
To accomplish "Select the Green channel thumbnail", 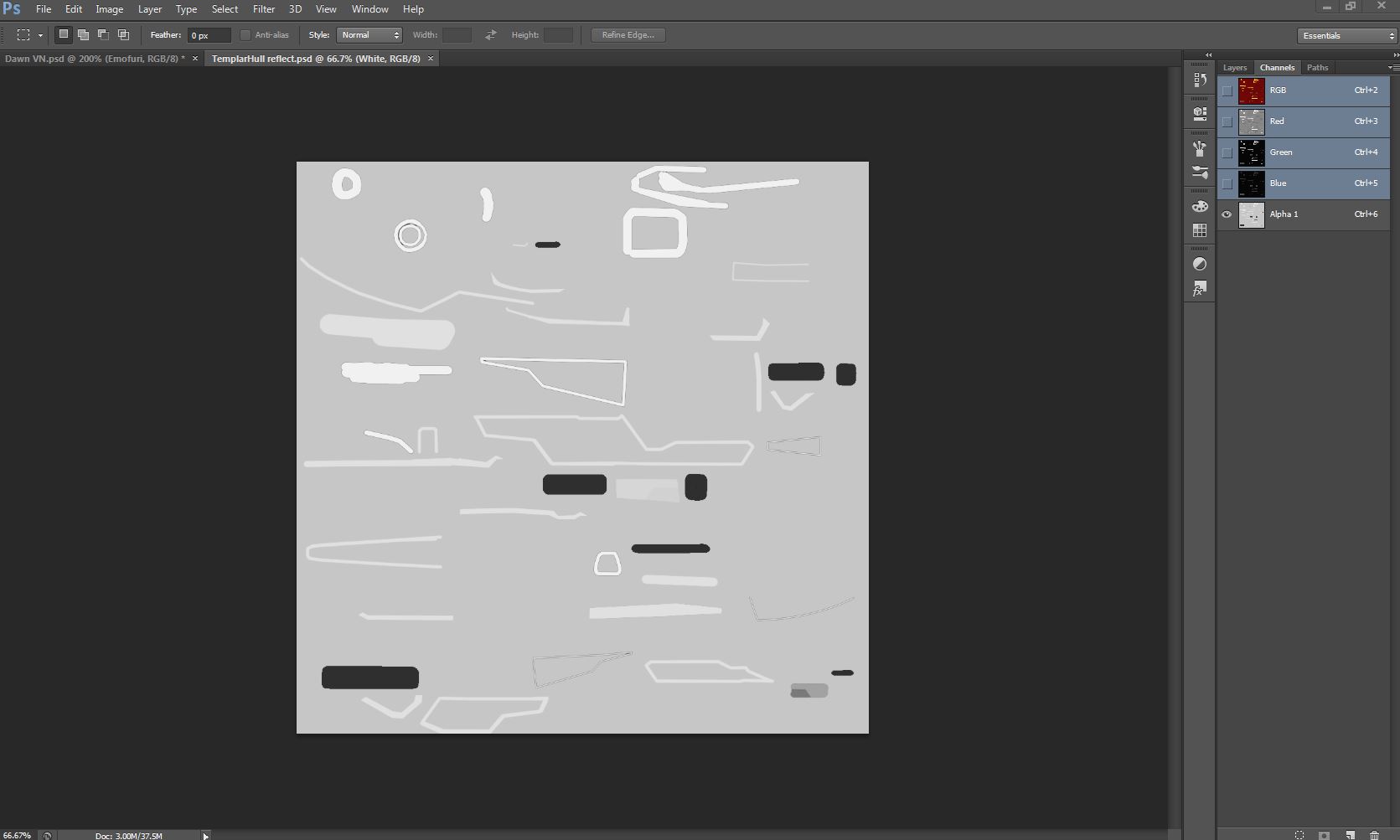I will (1251, 152).
